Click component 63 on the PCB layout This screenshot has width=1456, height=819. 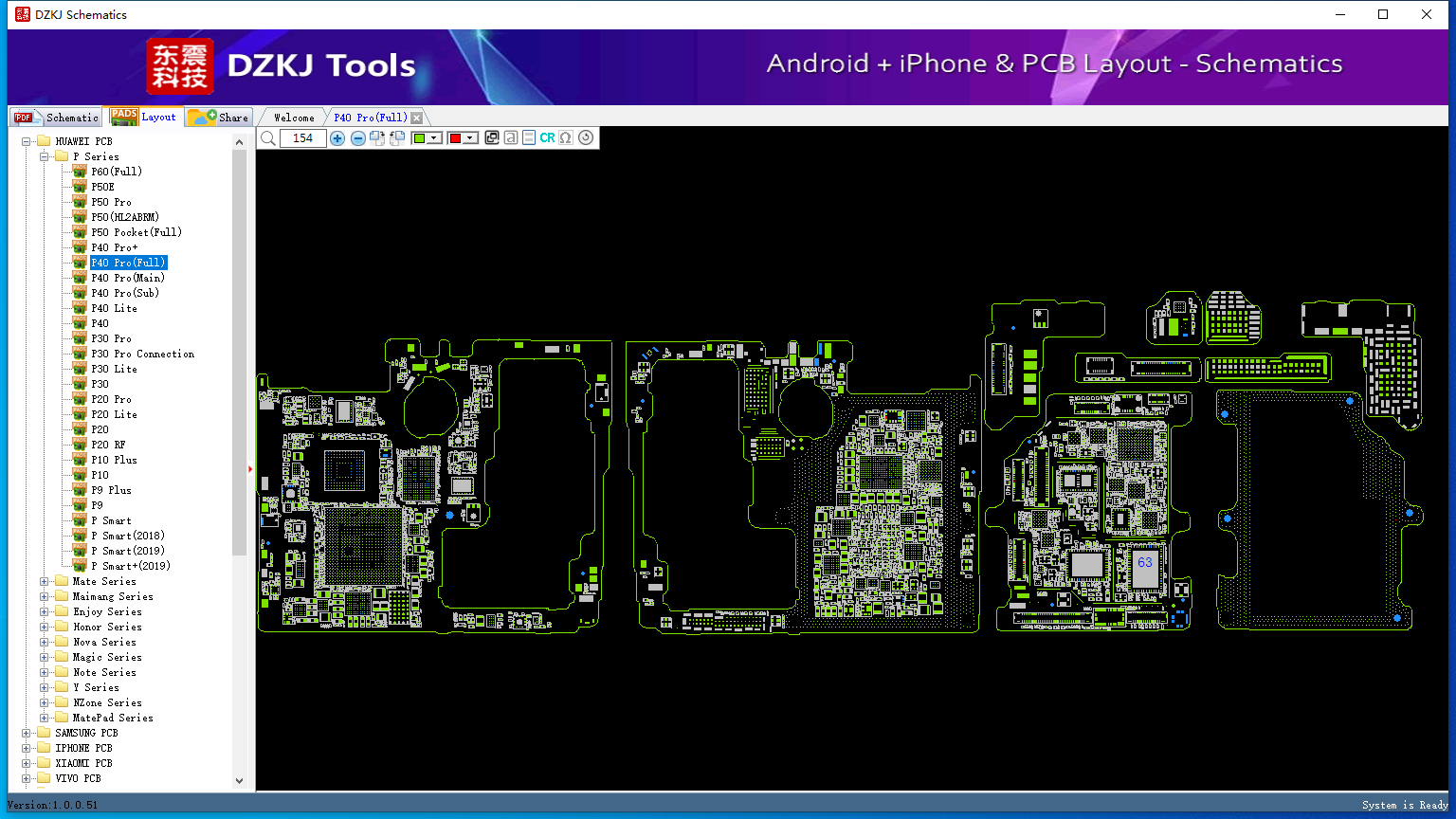(x=1145, y=563)
